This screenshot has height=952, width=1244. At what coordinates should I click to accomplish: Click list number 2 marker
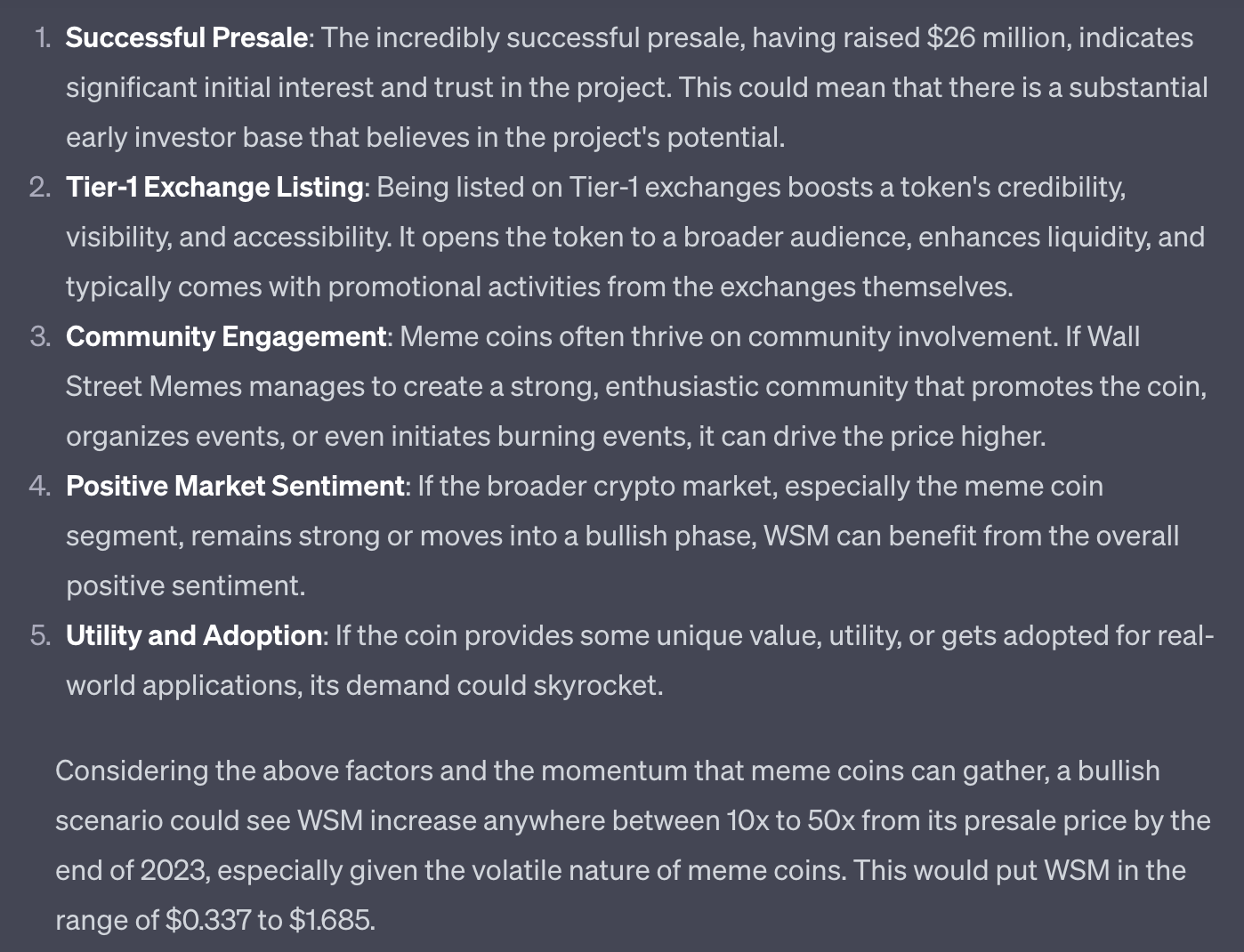pyautogui.click(x=40, y=187)
